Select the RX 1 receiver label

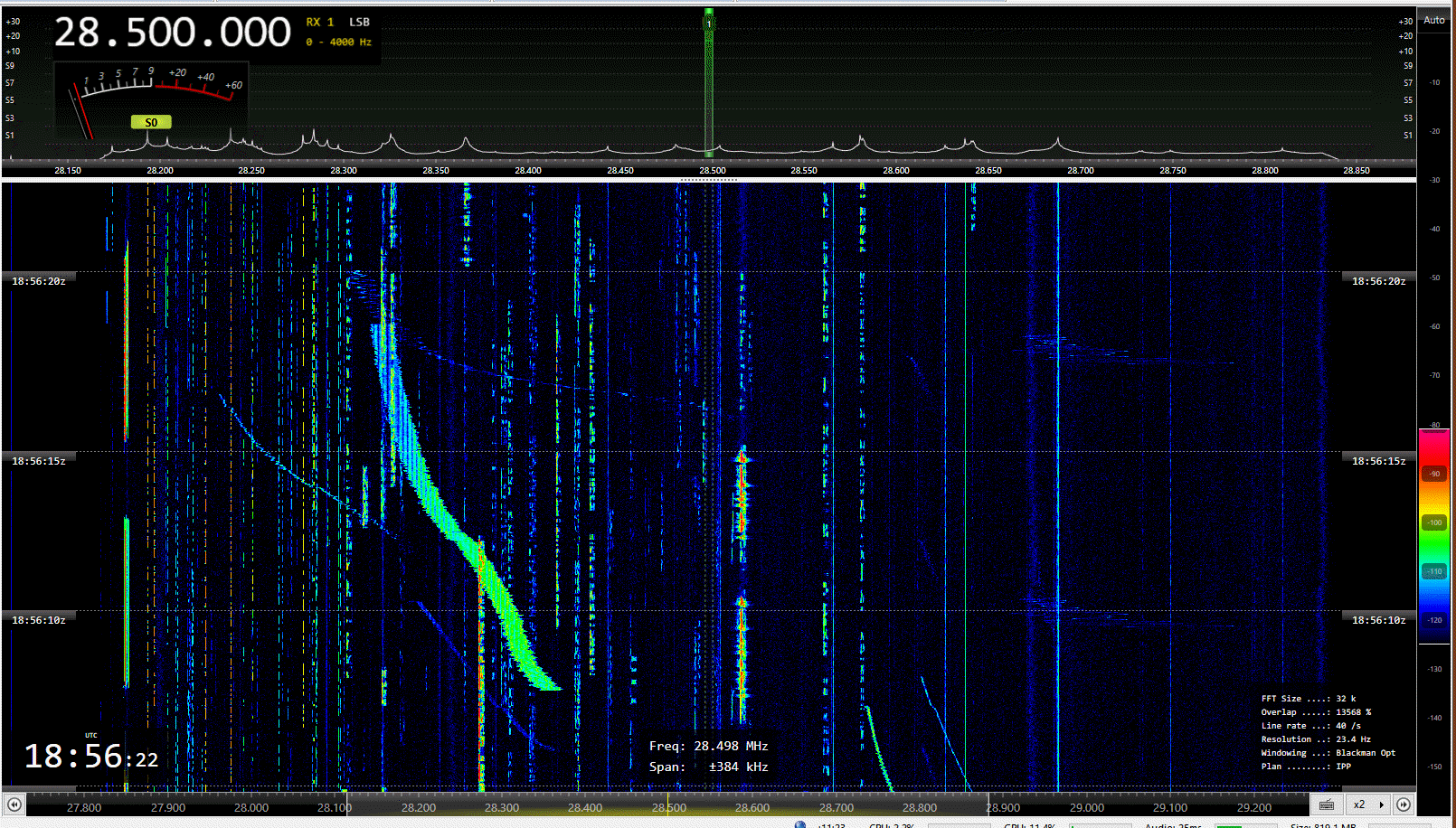pos(319,22)
